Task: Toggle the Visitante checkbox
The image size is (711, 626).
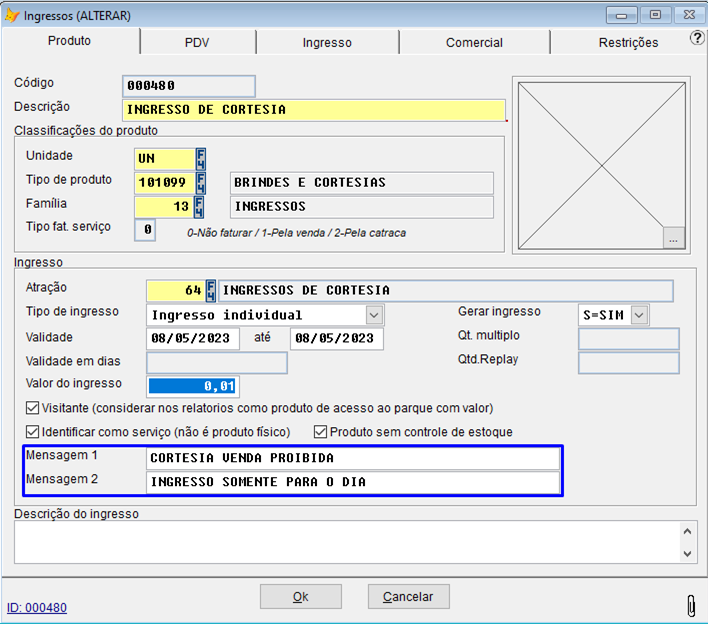Action: coord(33,408)
